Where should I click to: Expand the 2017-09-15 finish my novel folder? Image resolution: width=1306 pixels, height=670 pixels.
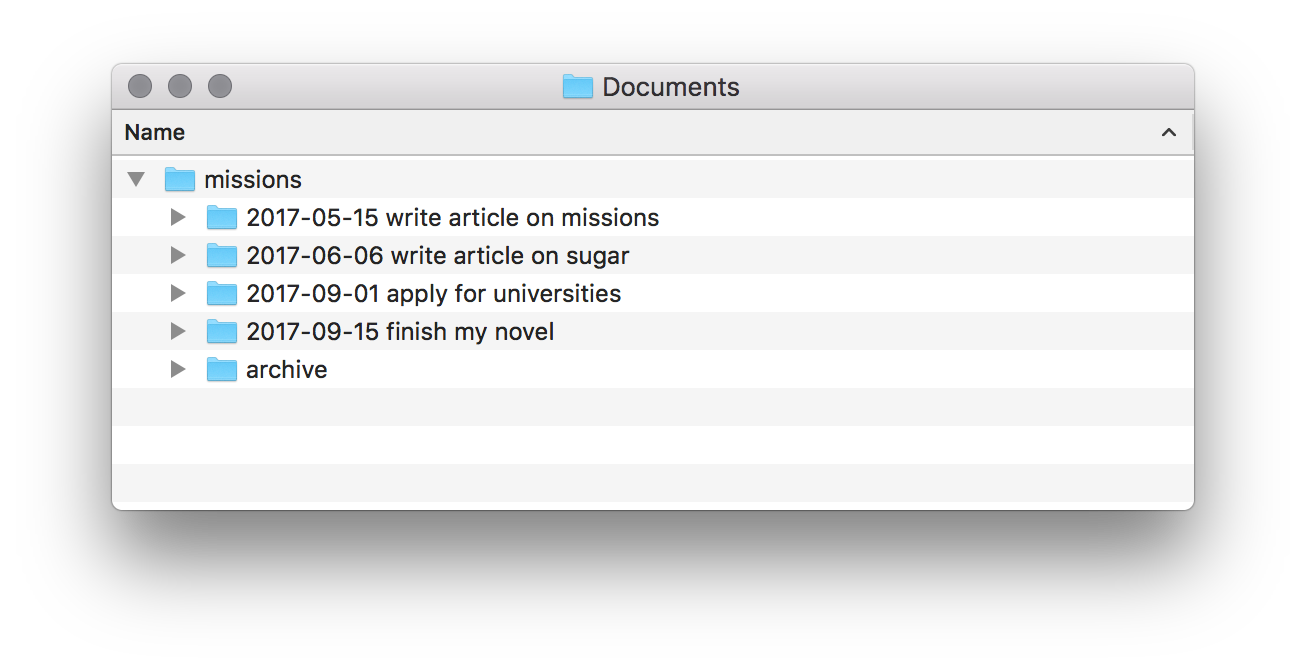(178, 332)
